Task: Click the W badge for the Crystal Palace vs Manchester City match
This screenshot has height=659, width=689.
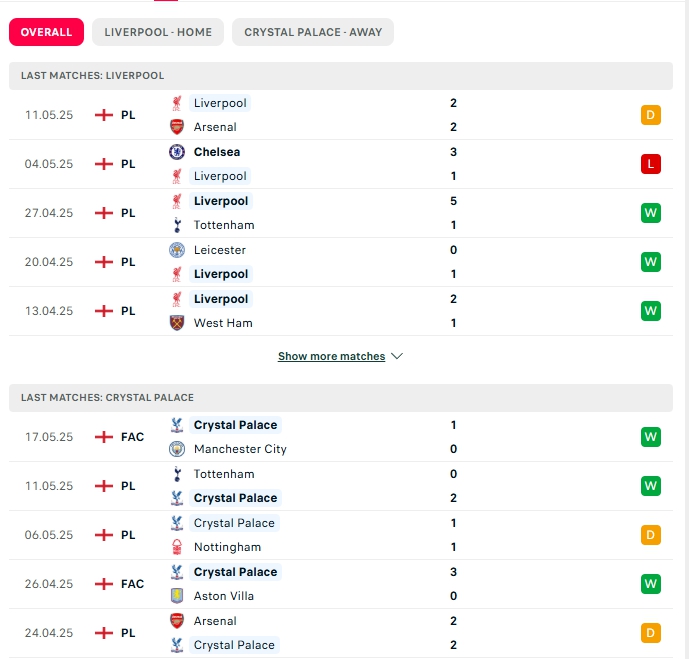Action: click(x=650, y=437)
